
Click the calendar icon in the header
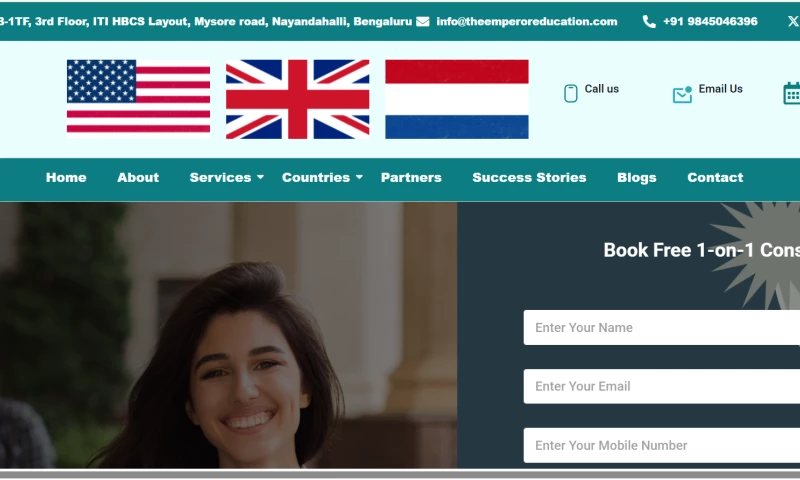click(x=792, y=93)
